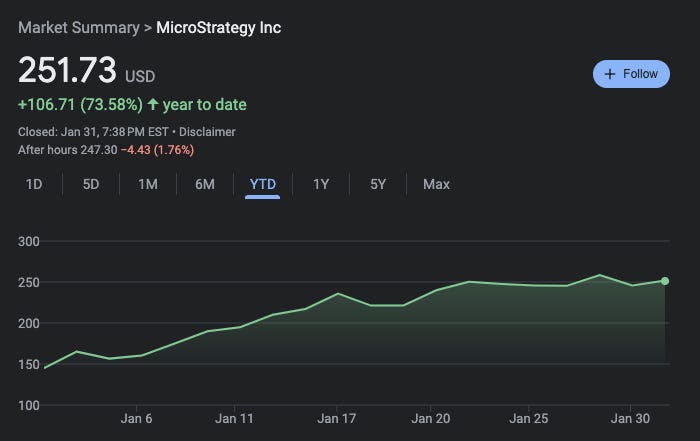Select the 5D time range tab
The height and width of the screenshot is (441, 700).
pyautogui.click(x=91, y=184)
